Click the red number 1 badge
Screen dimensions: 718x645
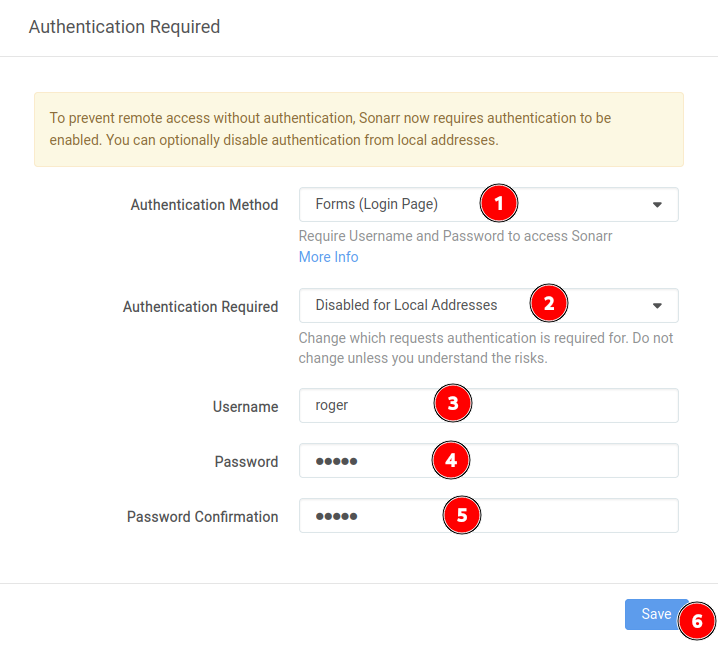(499, 203)
